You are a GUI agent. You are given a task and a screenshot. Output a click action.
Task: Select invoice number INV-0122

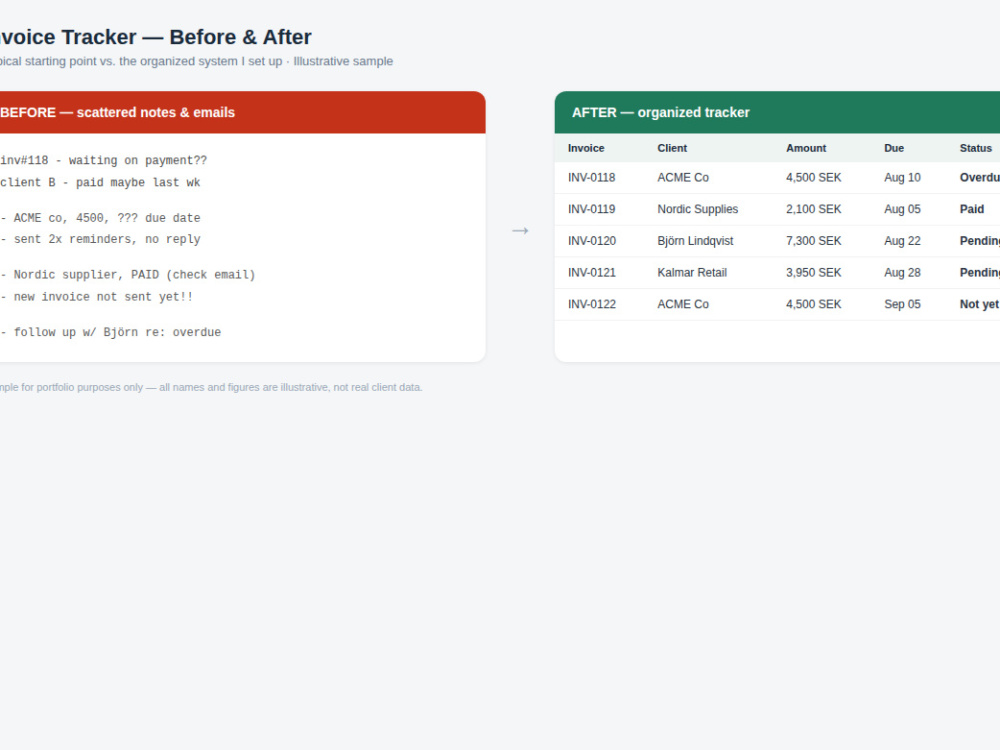pos(592,304)
